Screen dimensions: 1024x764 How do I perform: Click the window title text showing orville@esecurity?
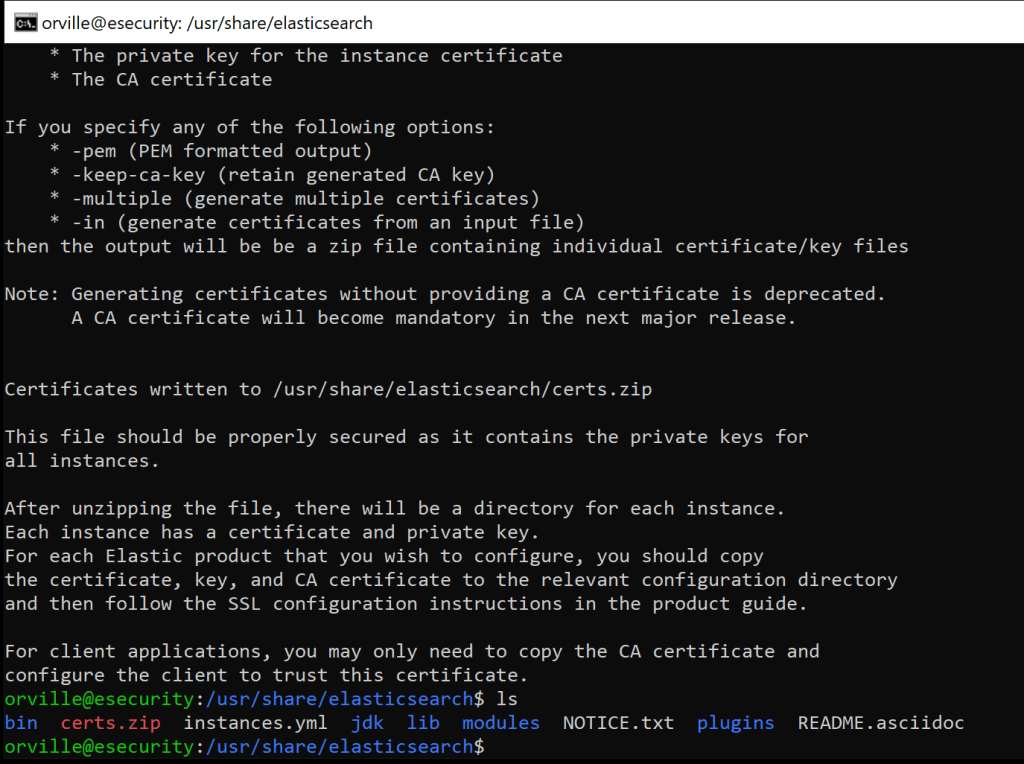[x=207, y=22]
